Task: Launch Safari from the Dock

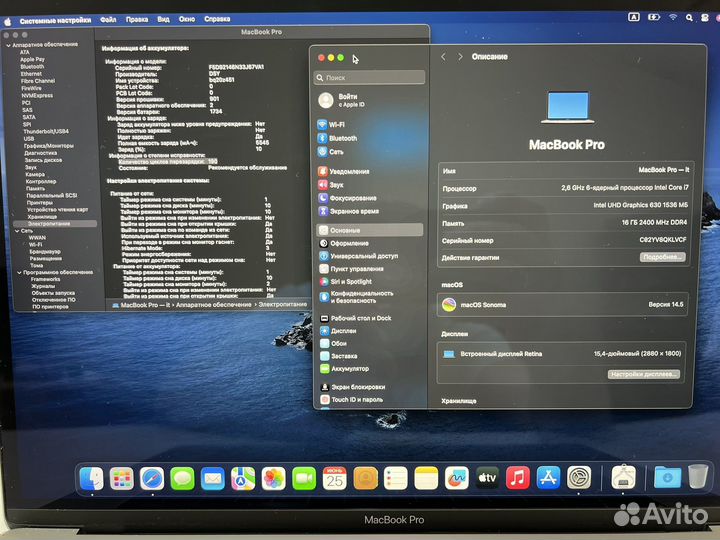Action: [152, 478]
